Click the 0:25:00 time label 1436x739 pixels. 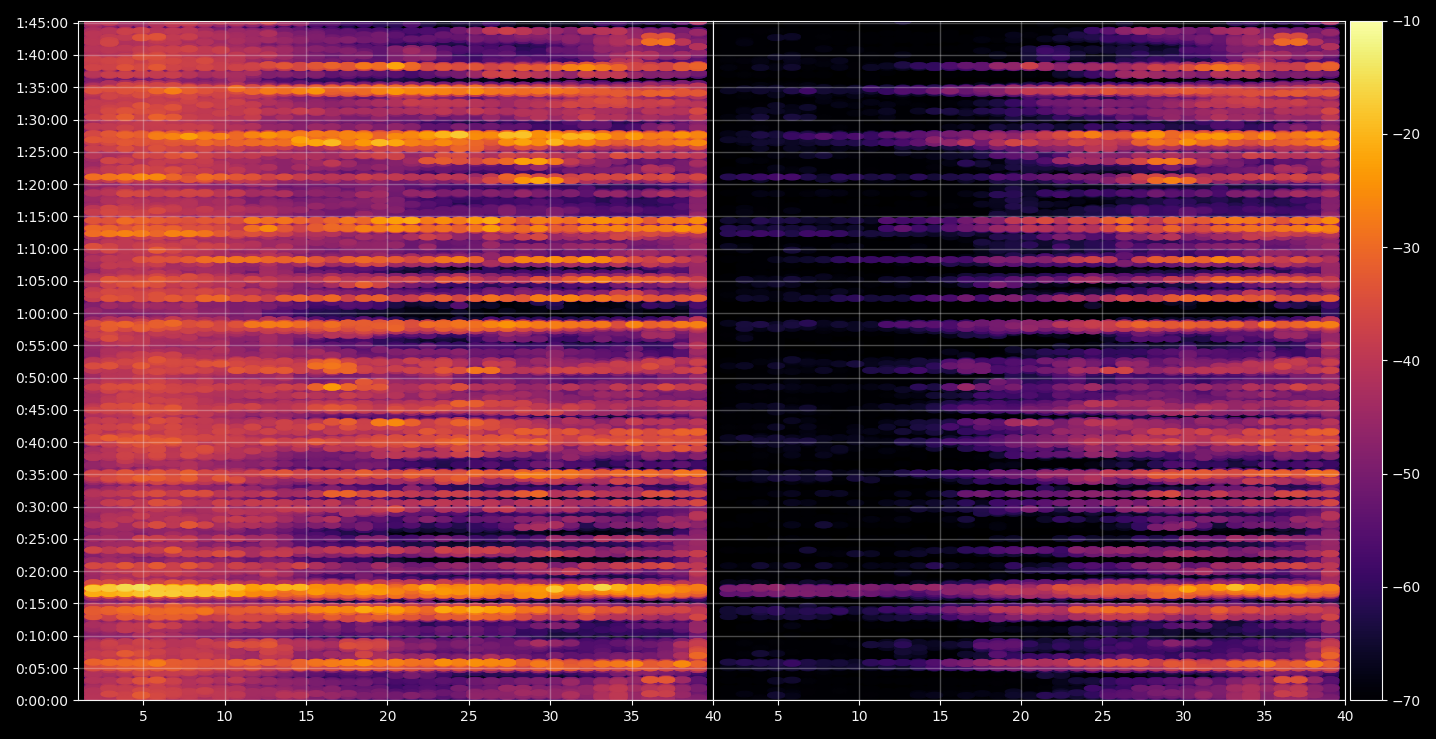pos(42,539)
